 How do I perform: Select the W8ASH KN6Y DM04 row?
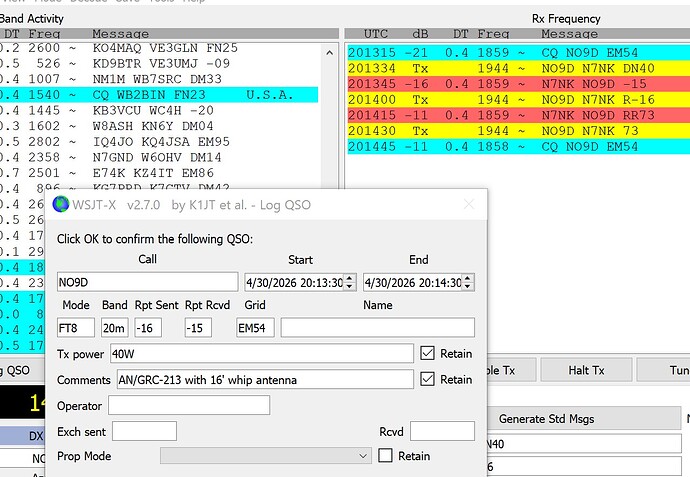pyautogui.click(x=159, y=126)
